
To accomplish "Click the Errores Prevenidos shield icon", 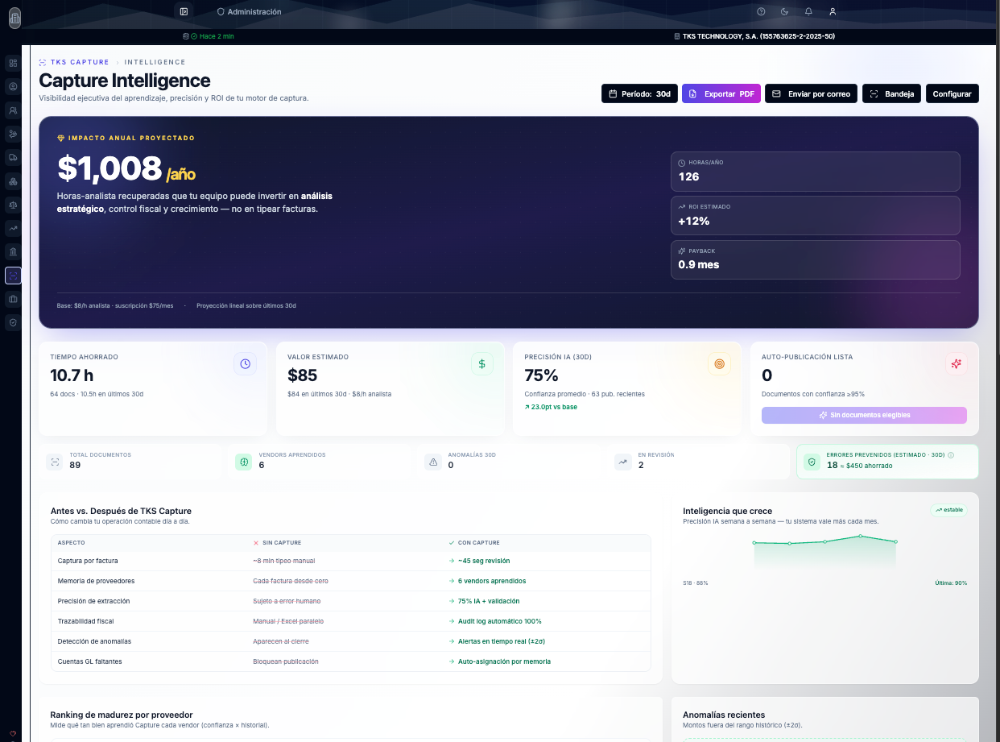I will 811,461.
